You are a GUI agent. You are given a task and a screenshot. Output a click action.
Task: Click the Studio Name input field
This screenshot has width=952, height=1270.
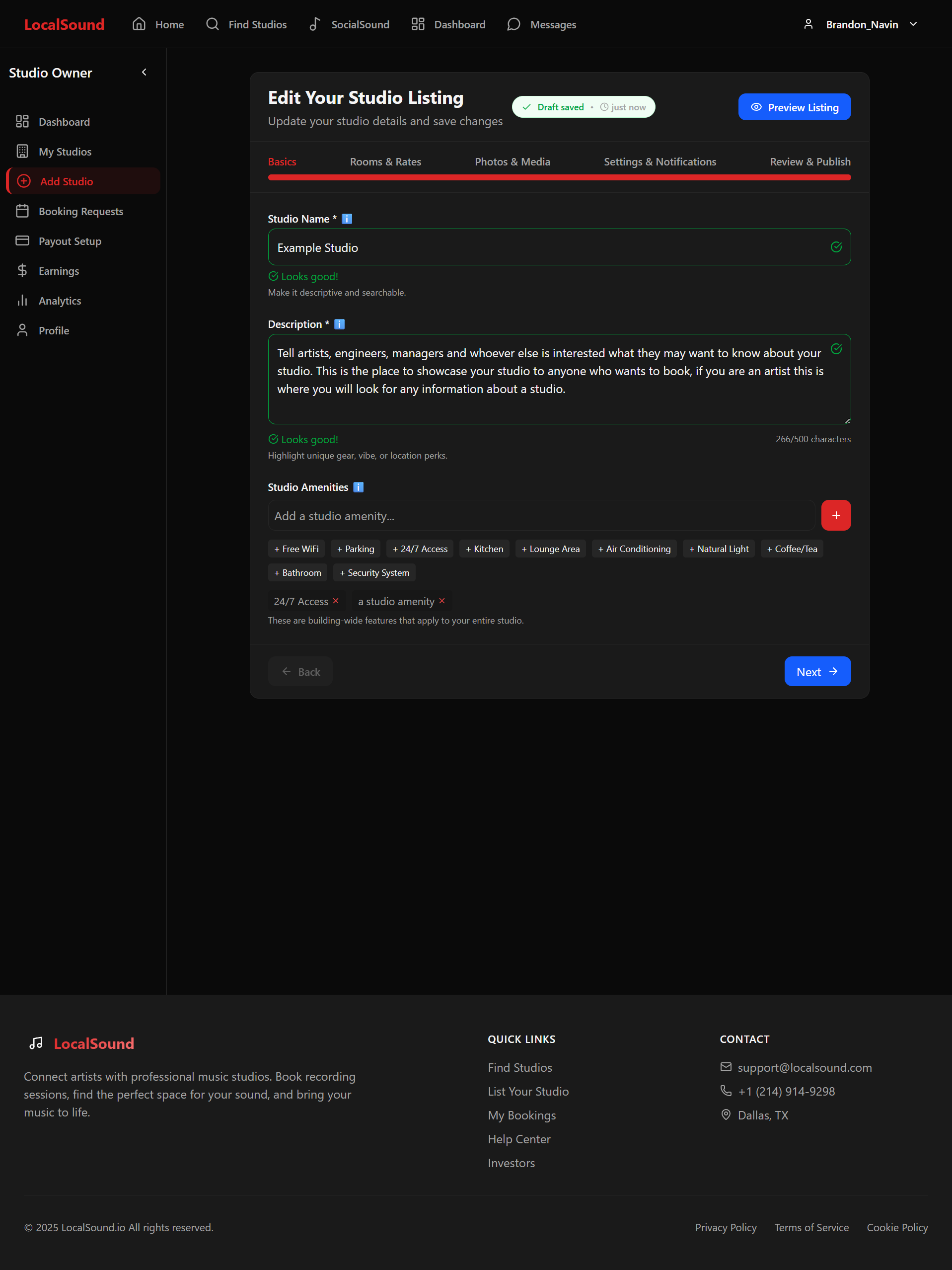(559, 247)
